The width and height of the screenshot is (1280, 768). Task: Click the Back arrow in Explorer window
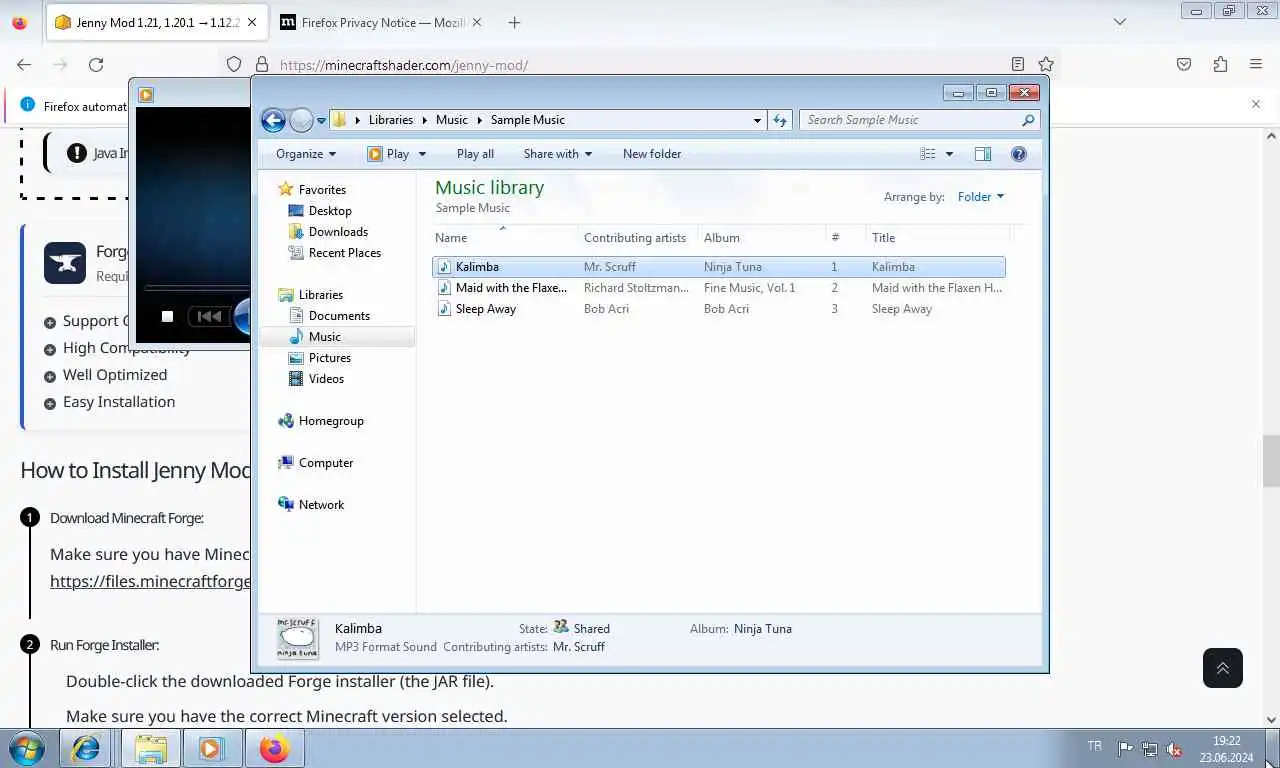pyautogui.click(x=273, y=120)
